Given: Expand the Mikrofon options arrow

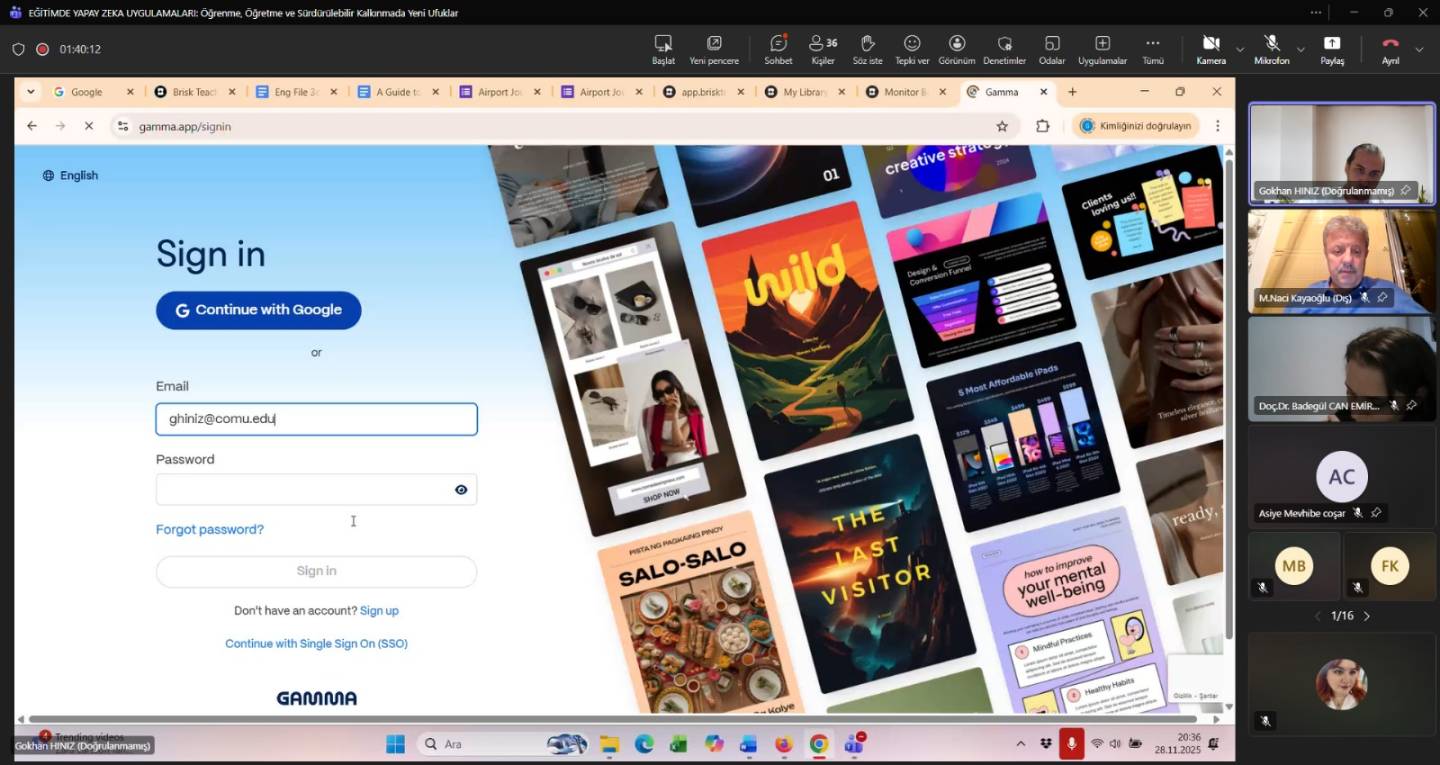Looking at the screenshot, I should pos(1300,49).
